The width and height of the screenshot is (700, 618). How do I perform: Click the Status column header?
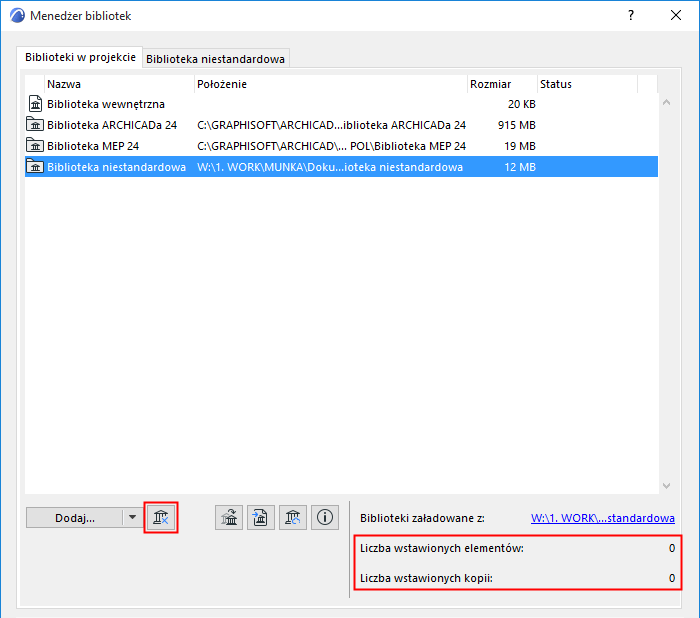[588, 84]
